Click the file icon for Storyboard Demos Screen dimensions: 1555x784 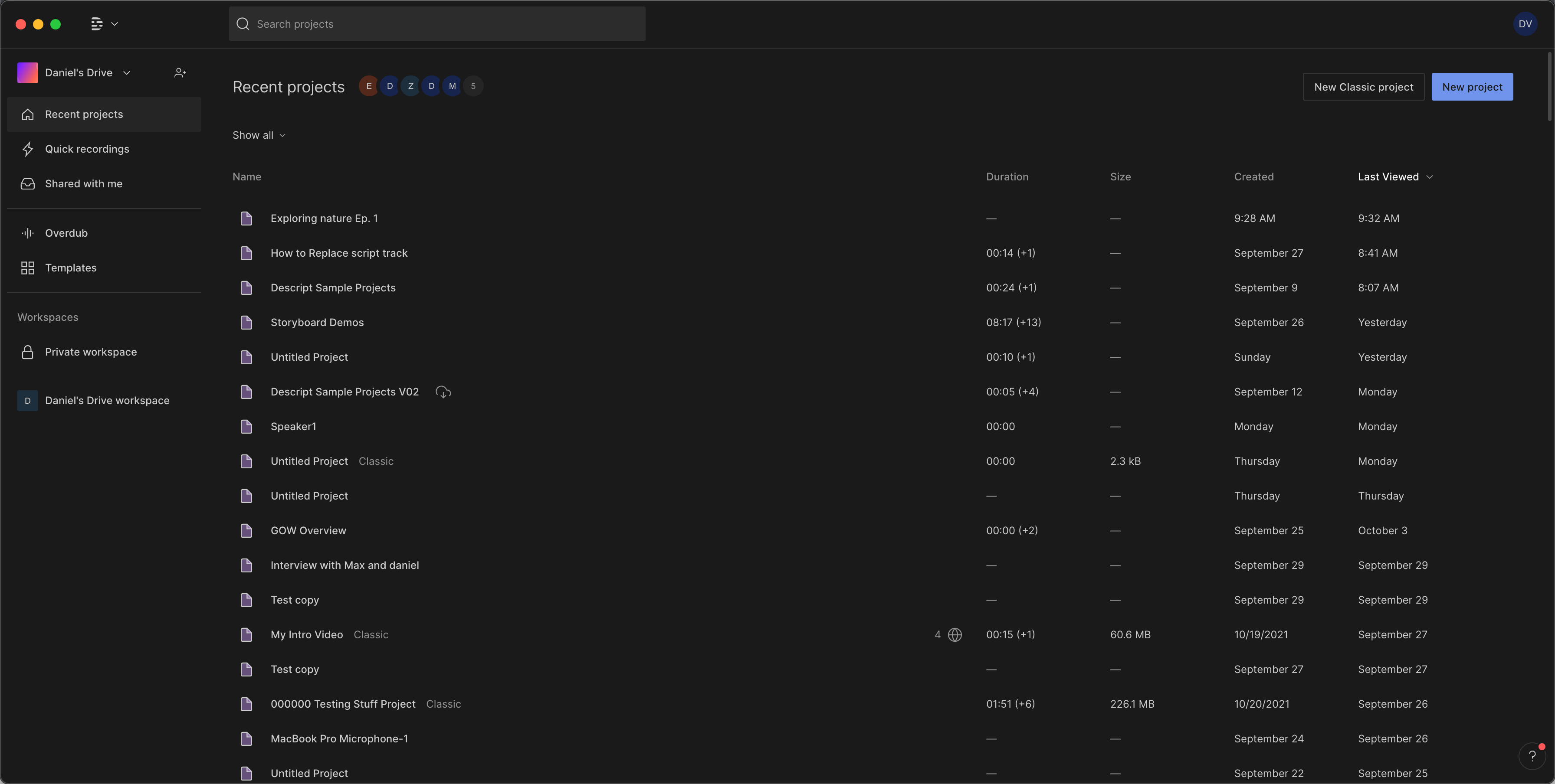246,323
